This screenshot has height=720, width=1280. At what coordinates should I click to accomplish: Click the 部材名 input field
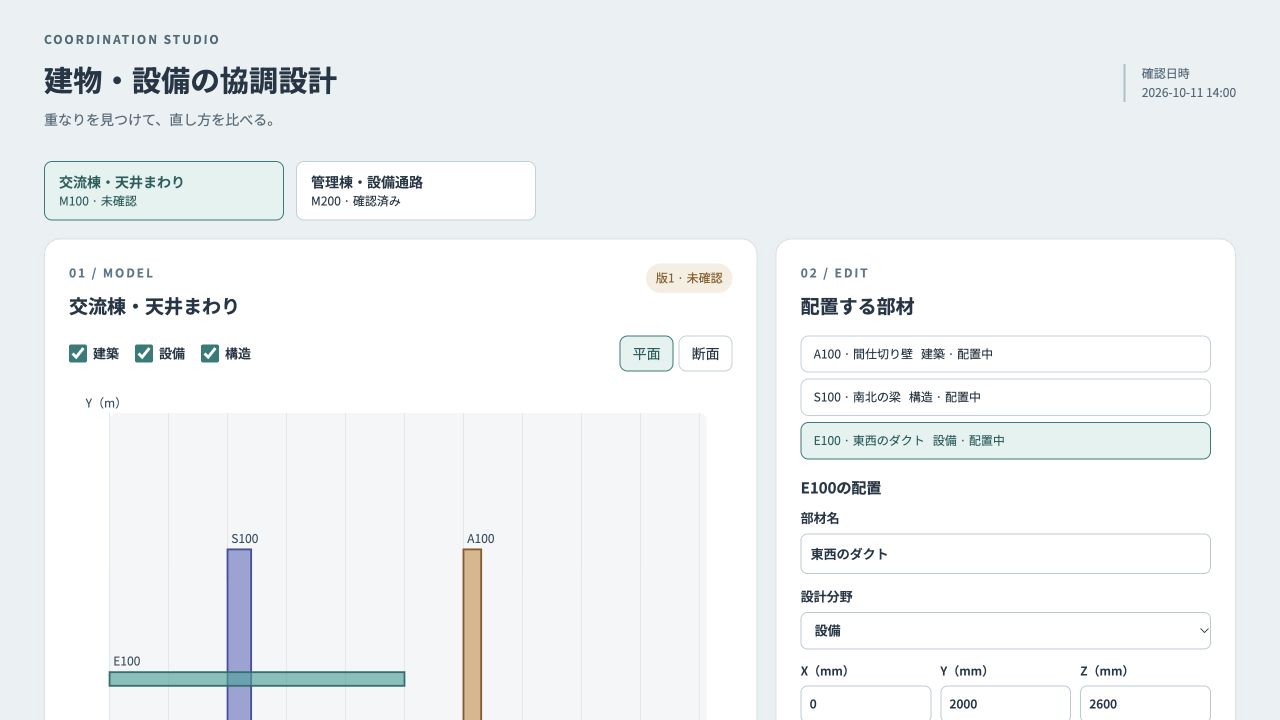point(1005,554)
